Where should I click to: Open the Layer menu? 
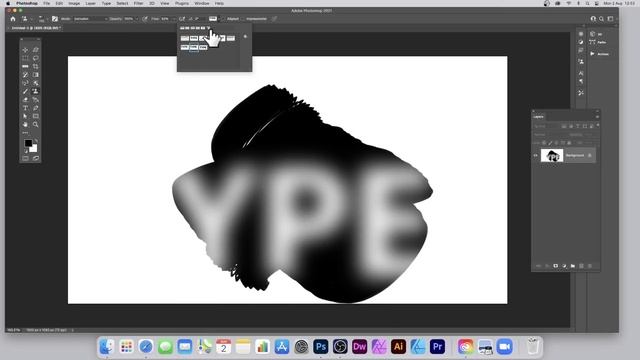tap(91, 3)
